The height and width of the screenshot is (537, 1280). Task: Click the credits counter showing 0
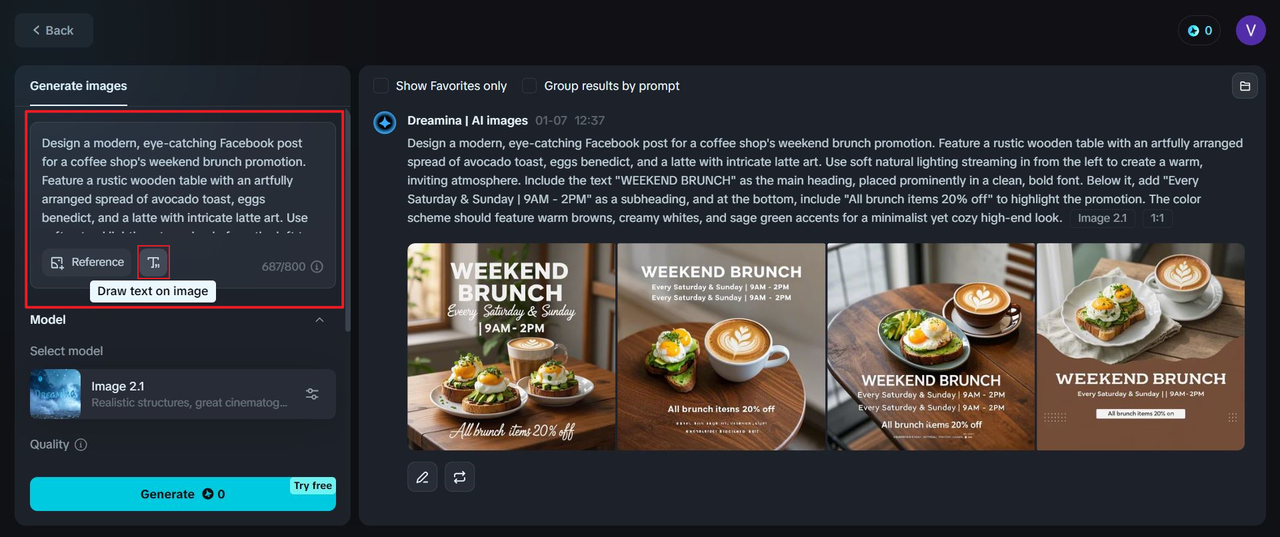click(x=1199, y=30)
